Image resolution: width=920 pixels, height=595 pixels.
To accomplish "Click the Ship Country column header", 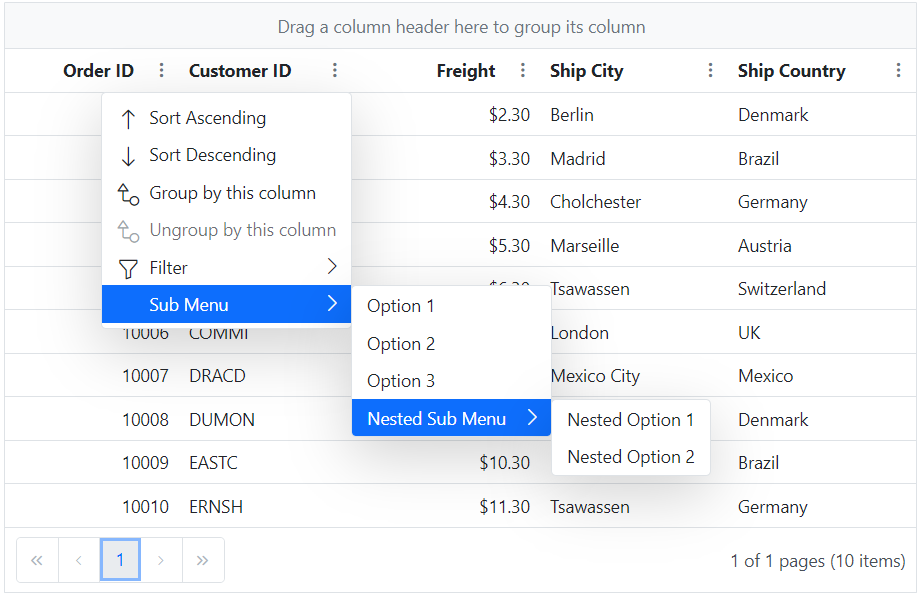I will [x=792, y=70].
